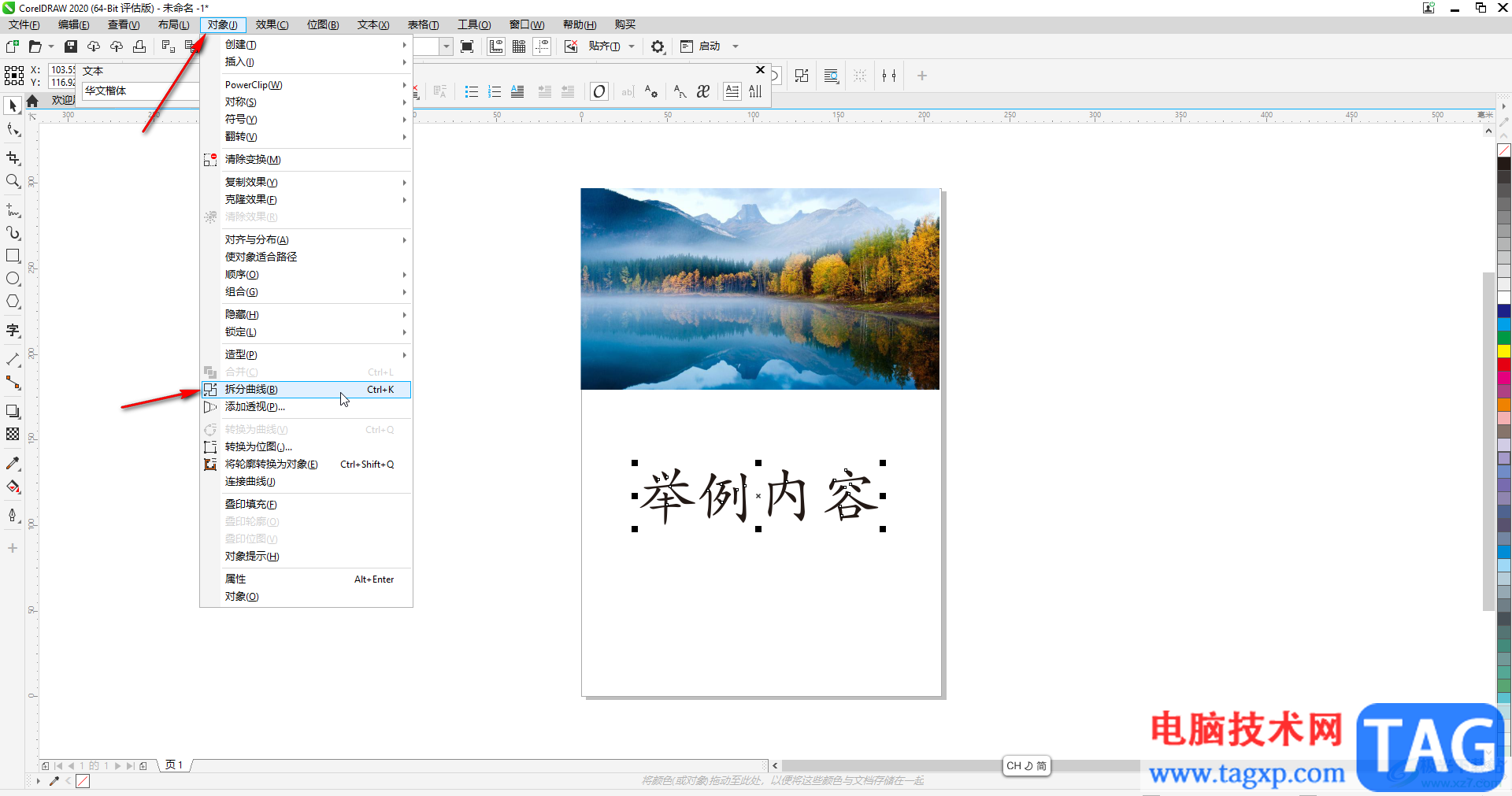1512x796 pixels.
Task: Click 属性 properties menu entry
Action: click(x=306, y=579)
